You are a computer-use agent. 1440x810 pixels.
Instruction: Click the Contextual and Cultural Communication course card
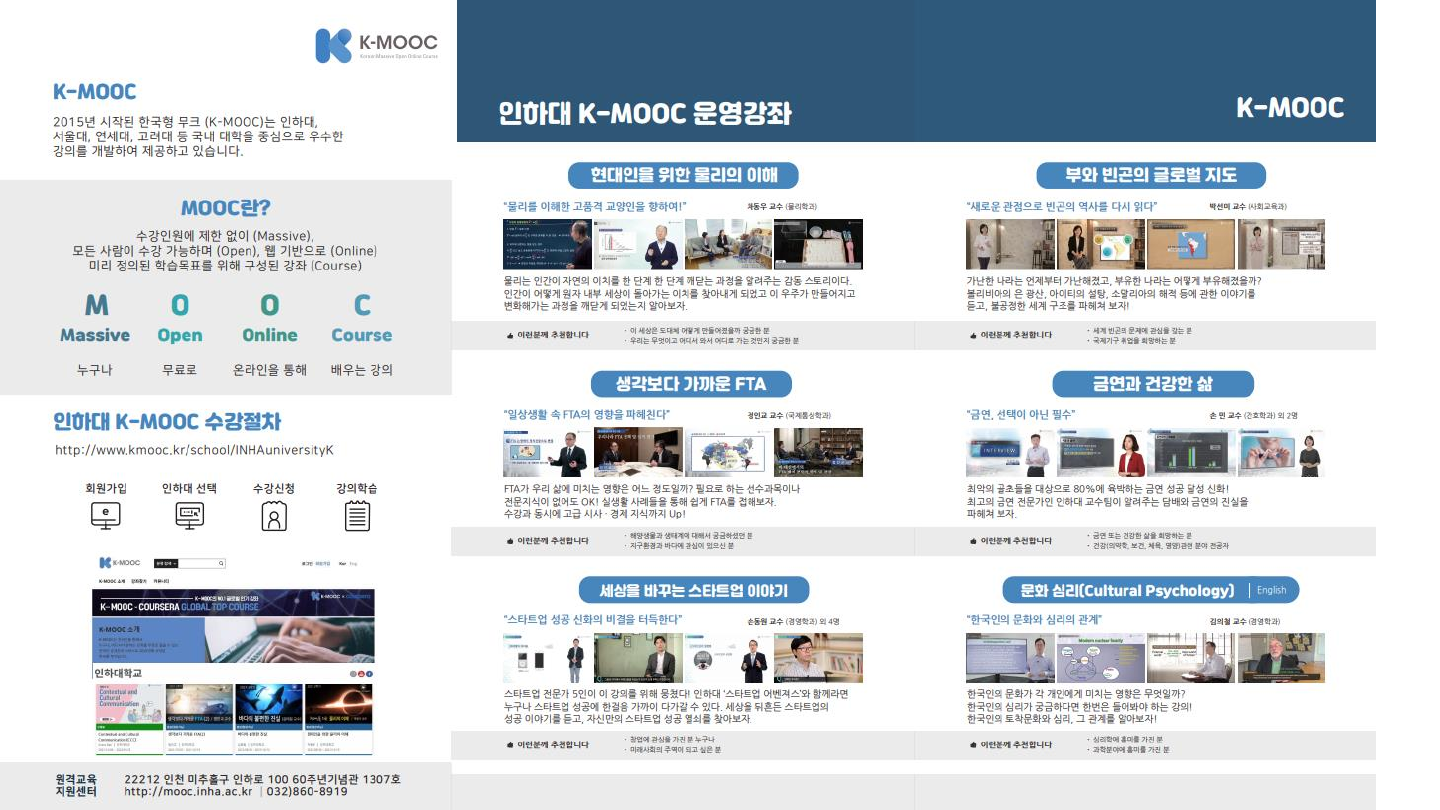pos(130,717)
